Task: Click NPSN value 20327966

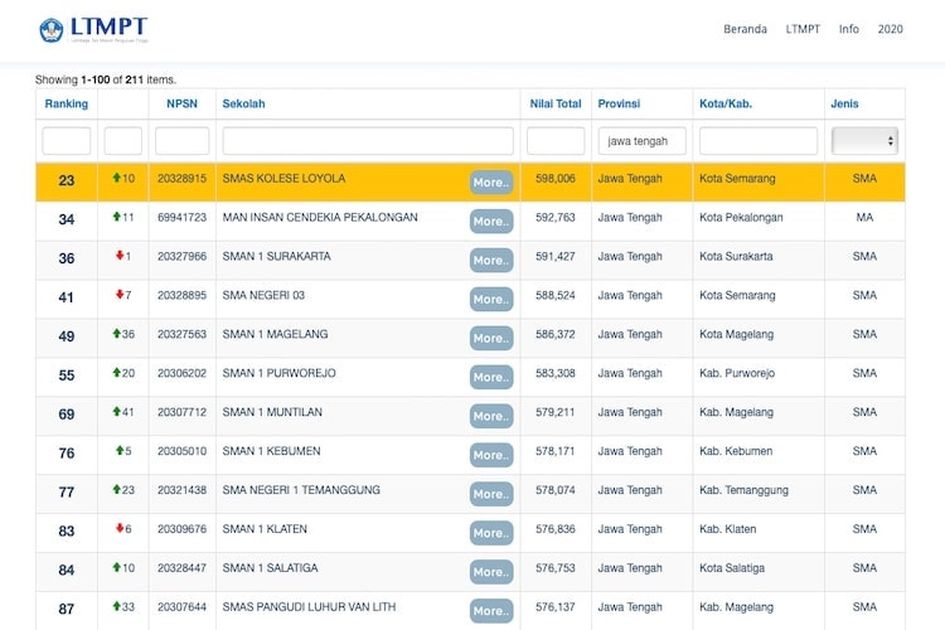Action: (x=182, y=256)
